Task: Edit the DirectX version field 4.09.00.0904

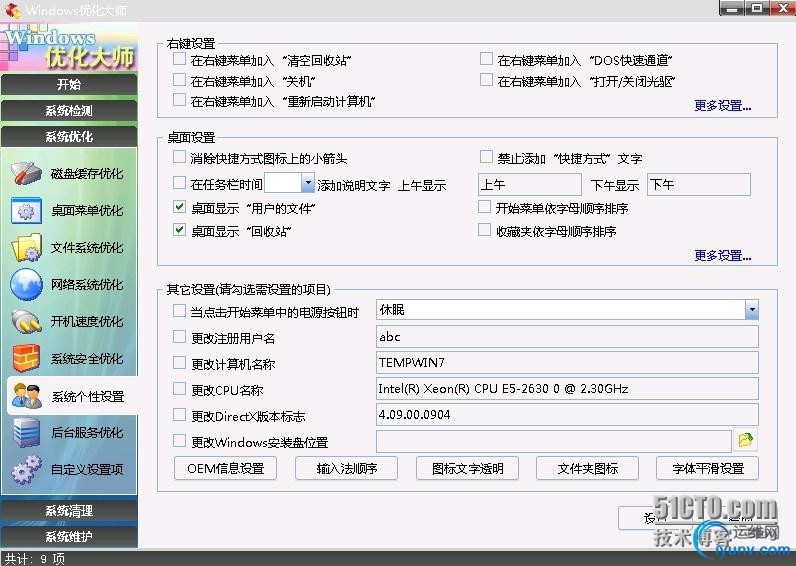Action: pyautogui.click(x=567, y=414)
